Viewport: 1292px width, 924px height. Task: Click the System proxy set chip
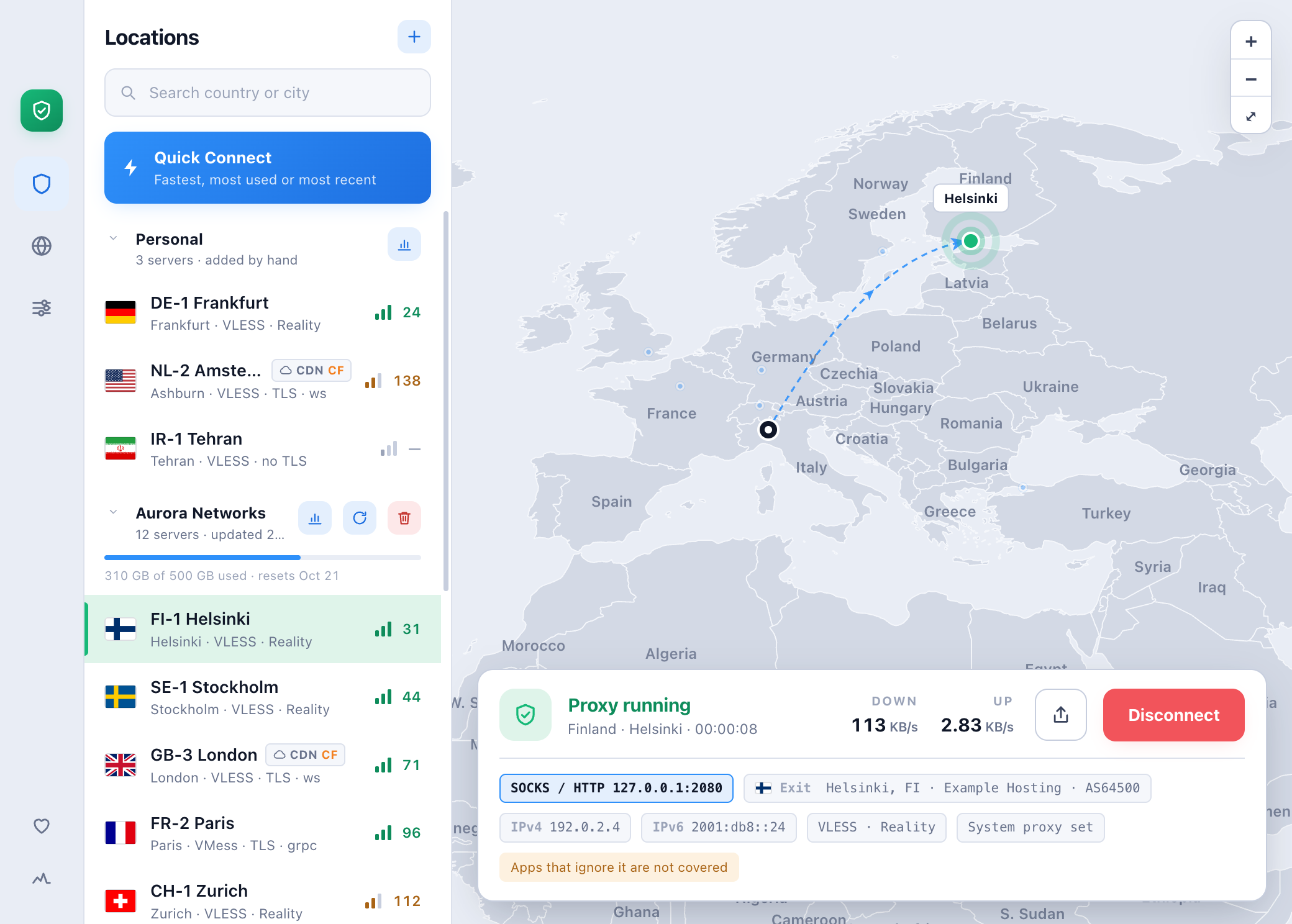click(x=1030, y=827)
